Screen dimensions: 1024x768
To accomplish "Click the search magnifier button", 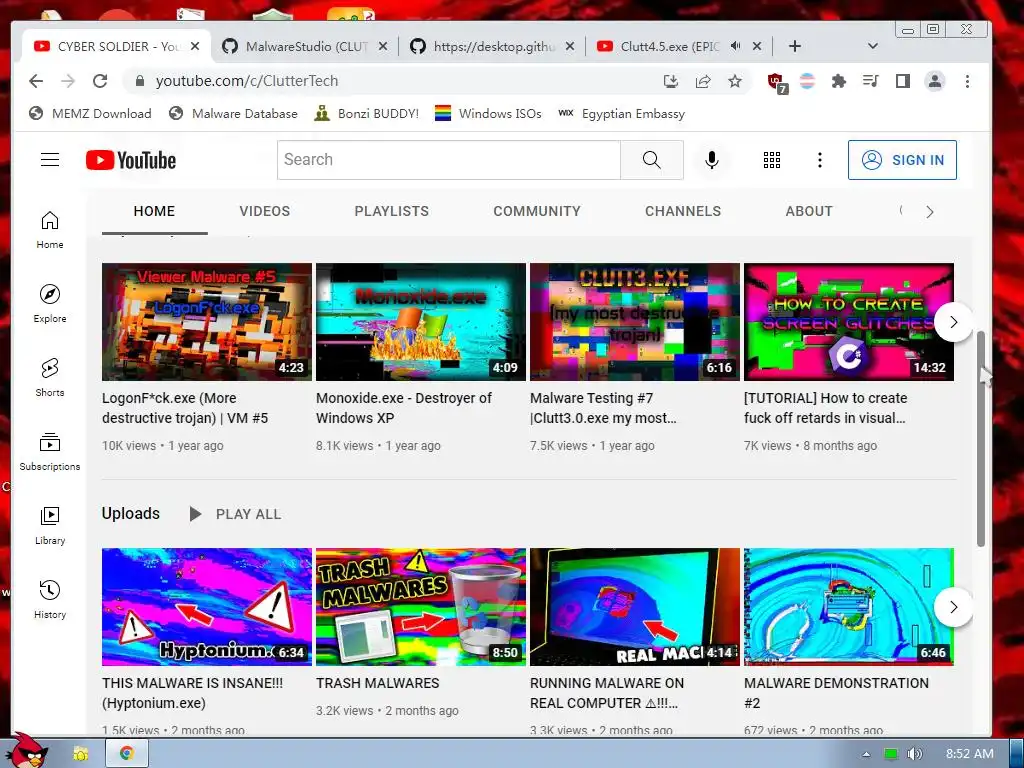I will pos(651,160).
